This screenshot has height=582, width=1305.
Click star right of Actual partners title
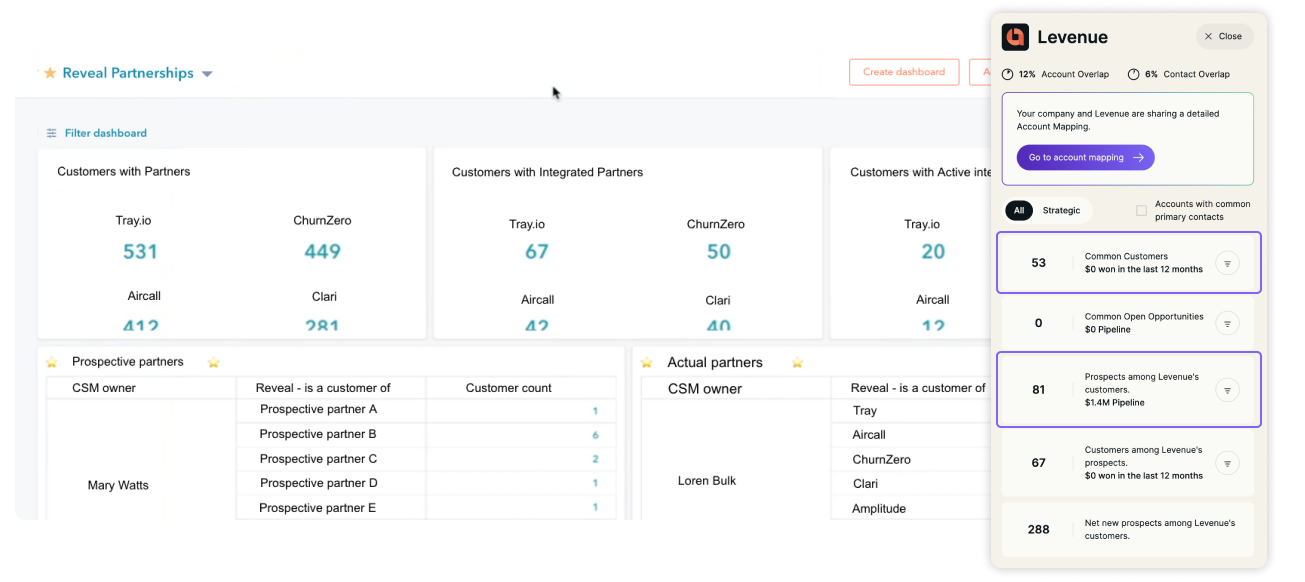click(797, 362)
